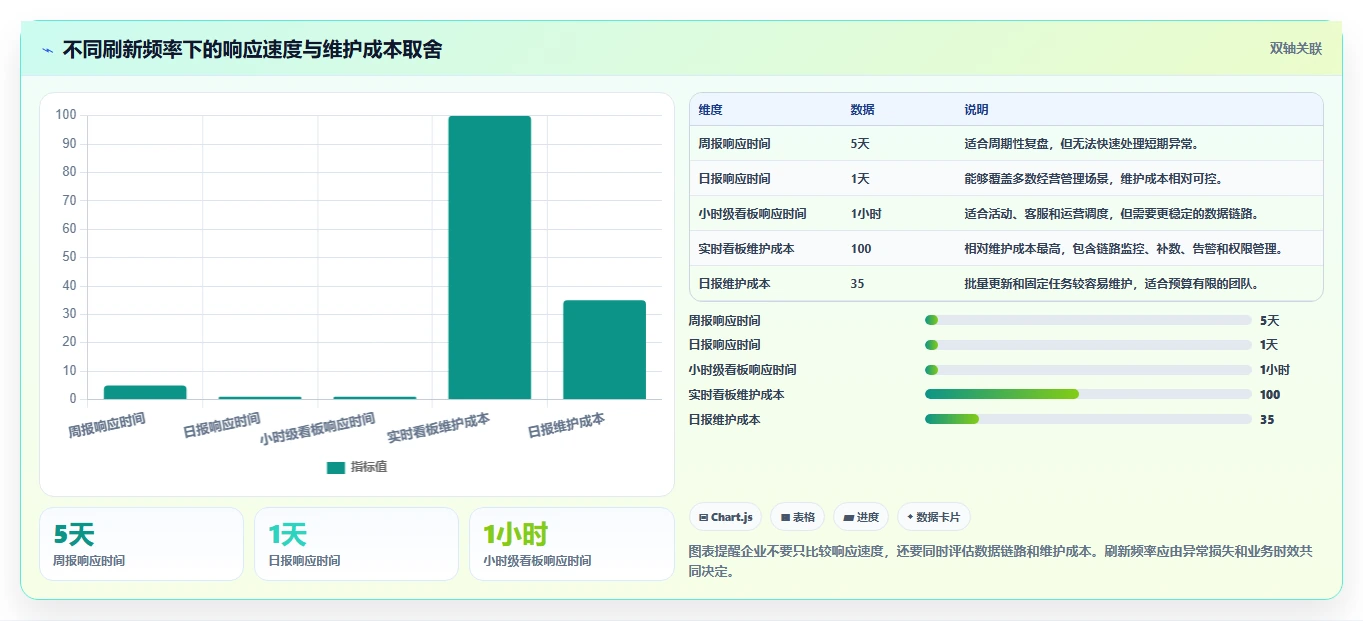Image resolution: width=1363 pixels, height=621 pixels.
Task: Open the 1天 日报响应时间 data card
Action: [356, 544]
